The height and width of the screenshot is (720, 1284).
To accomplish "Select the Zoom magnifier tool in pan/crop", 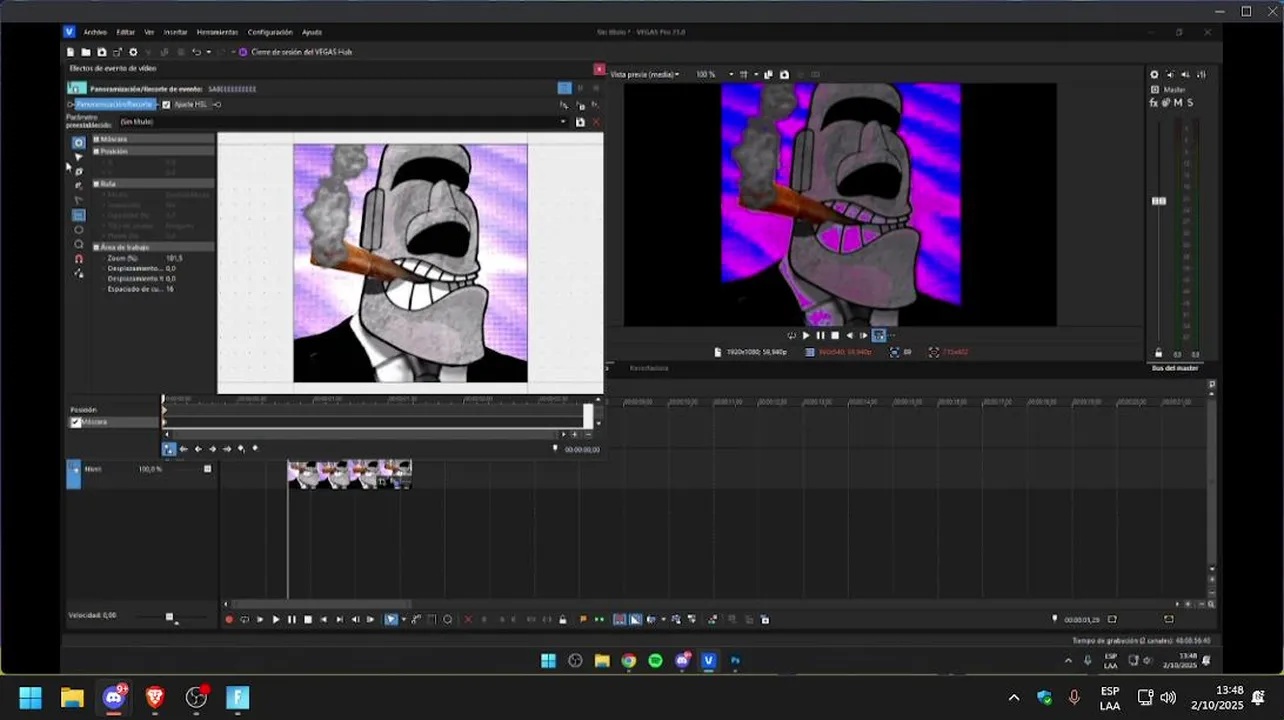I will (x=79, y=244).
